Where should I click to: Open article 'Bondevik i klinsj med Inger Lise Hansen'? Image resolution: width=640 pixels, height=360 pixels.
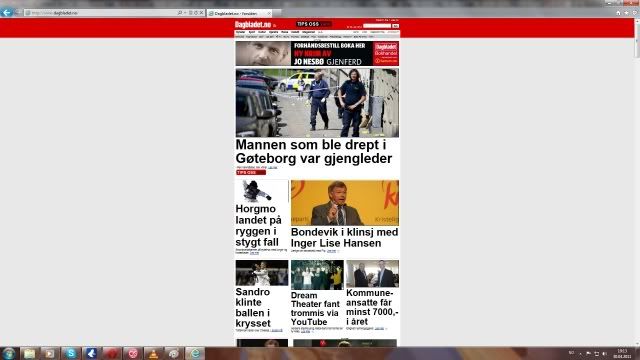[344, 238]
